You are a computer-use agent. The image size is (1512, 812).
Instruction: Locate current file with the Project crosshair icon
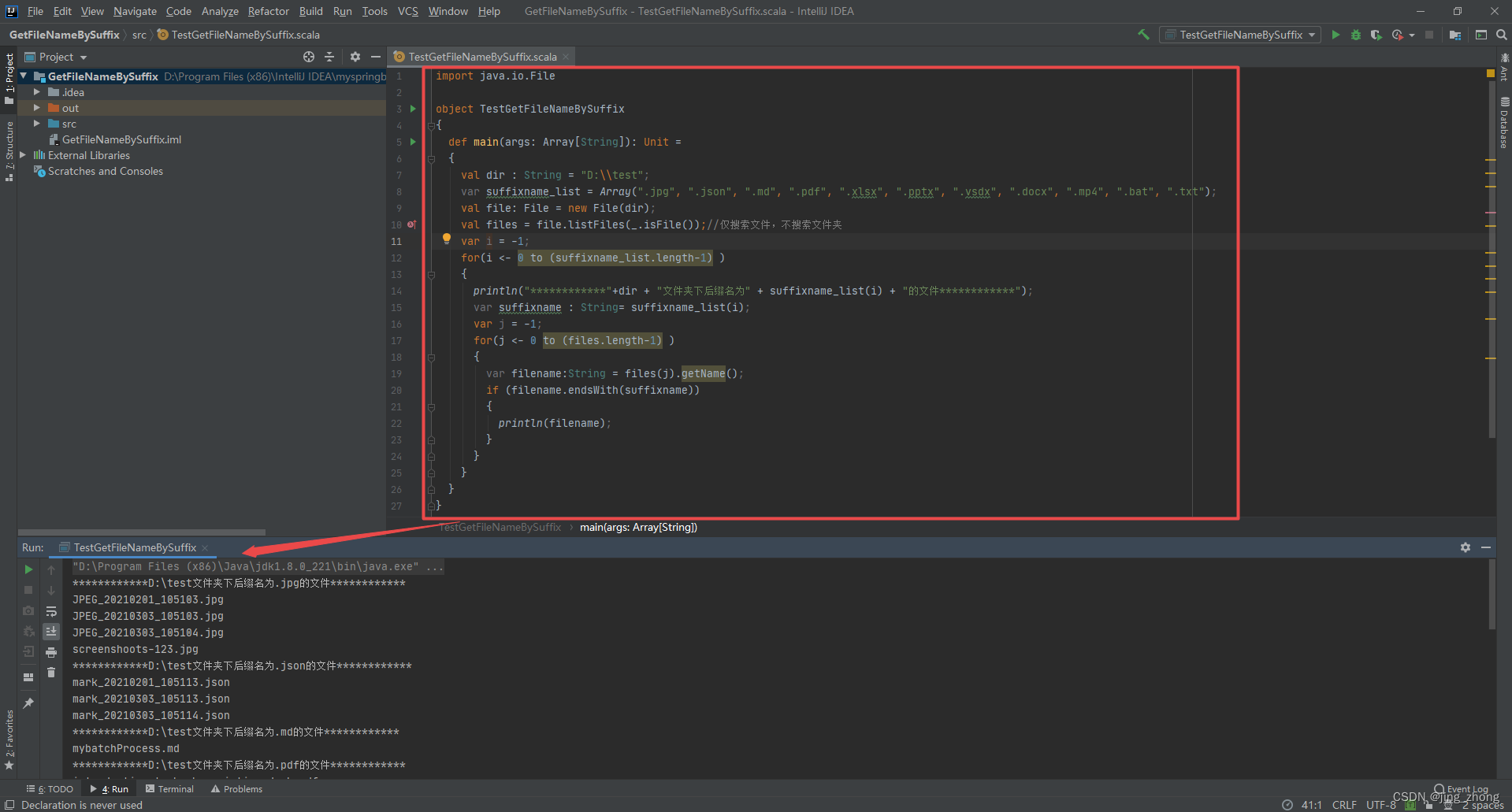tap(309, 57)
